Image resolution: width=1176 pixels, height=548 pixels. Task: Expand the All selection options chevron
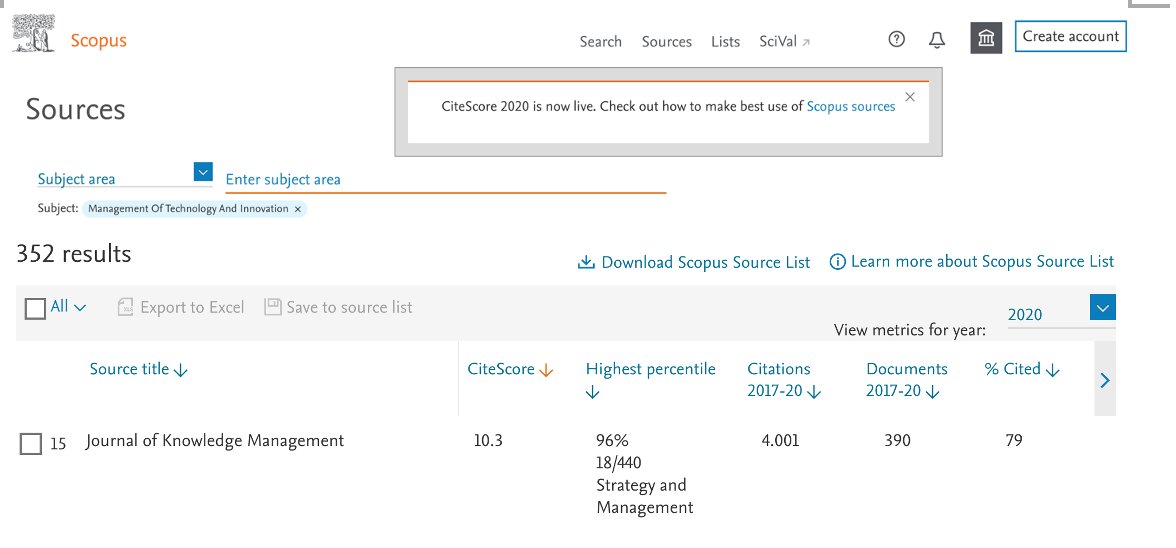(x=80, y=307)
